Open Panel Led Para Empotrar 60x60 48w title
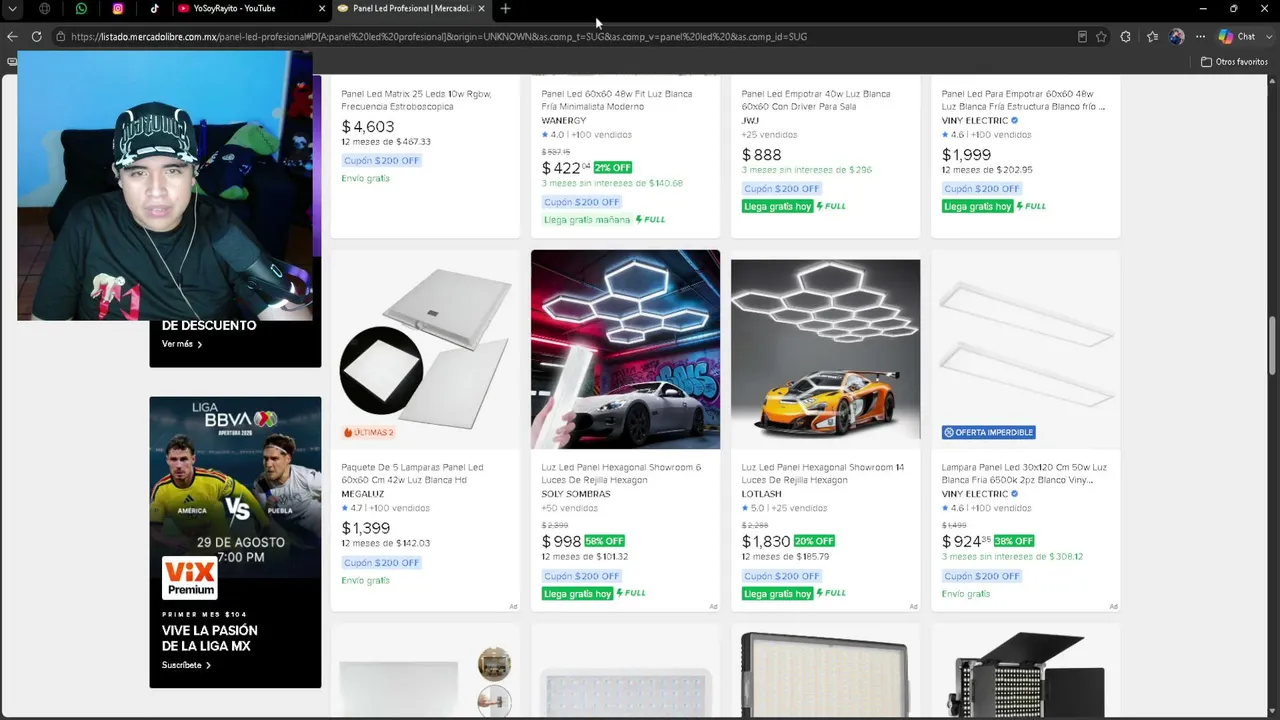This screenshot has height=720, width=1280. pyautogui.click(x=1023, y=100)
